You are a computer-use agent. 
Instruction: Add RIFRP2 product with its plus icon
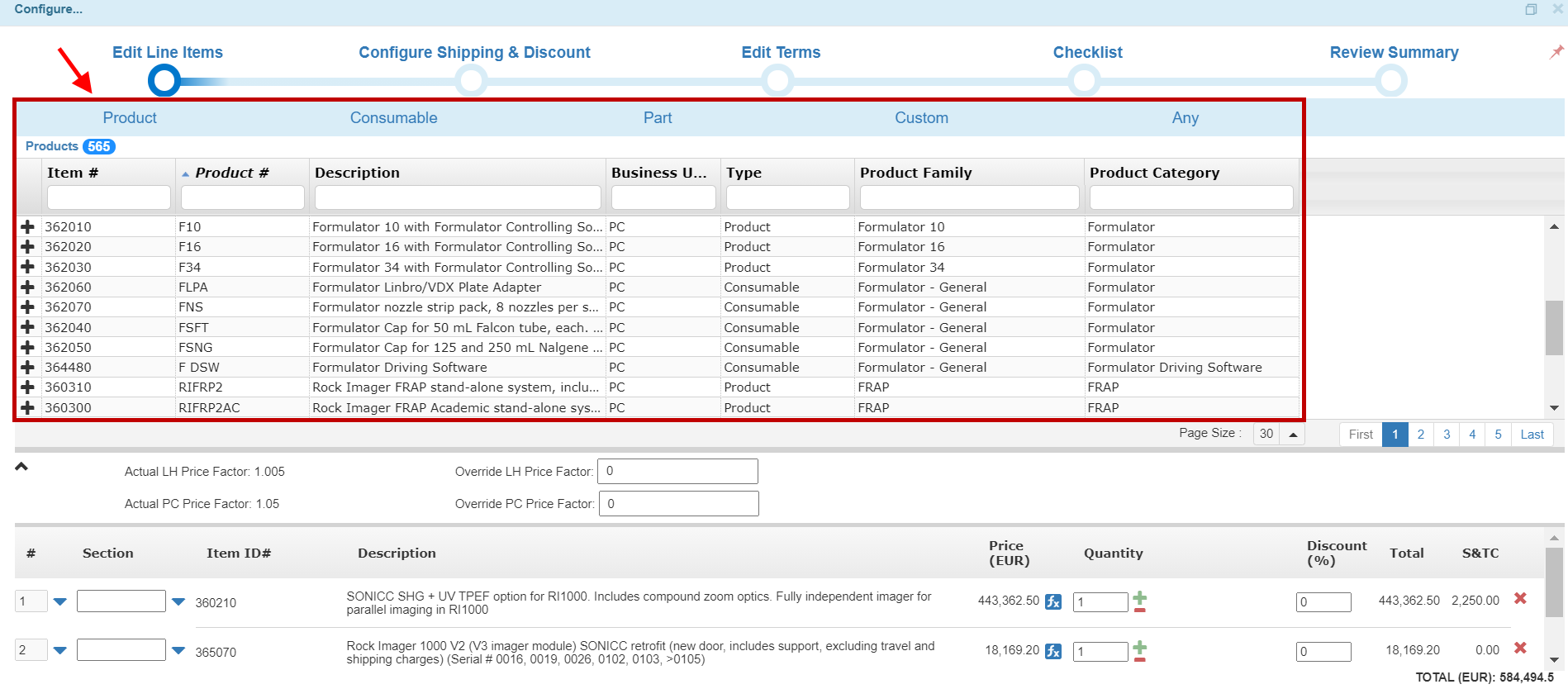pyautogui.click(x=27, y=387)
